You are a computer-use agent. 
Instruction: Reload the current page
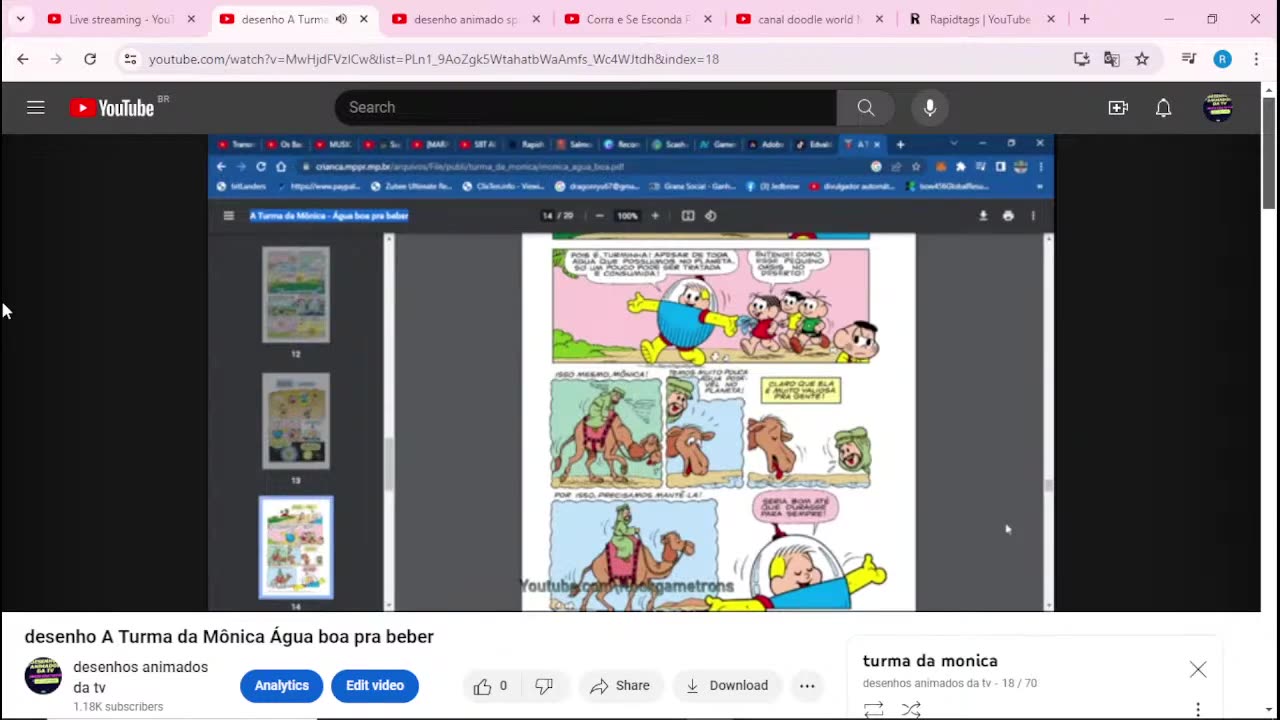(x=90, y=59)
